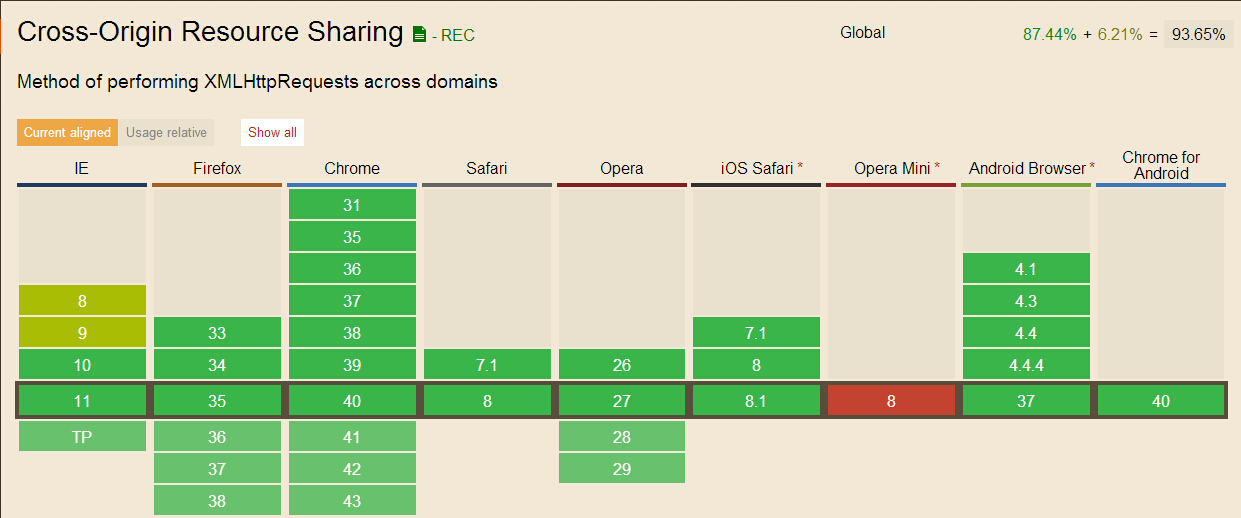
Task: Click the Android Browser footnote asterisk
Action: click(x=1092, y=166)
